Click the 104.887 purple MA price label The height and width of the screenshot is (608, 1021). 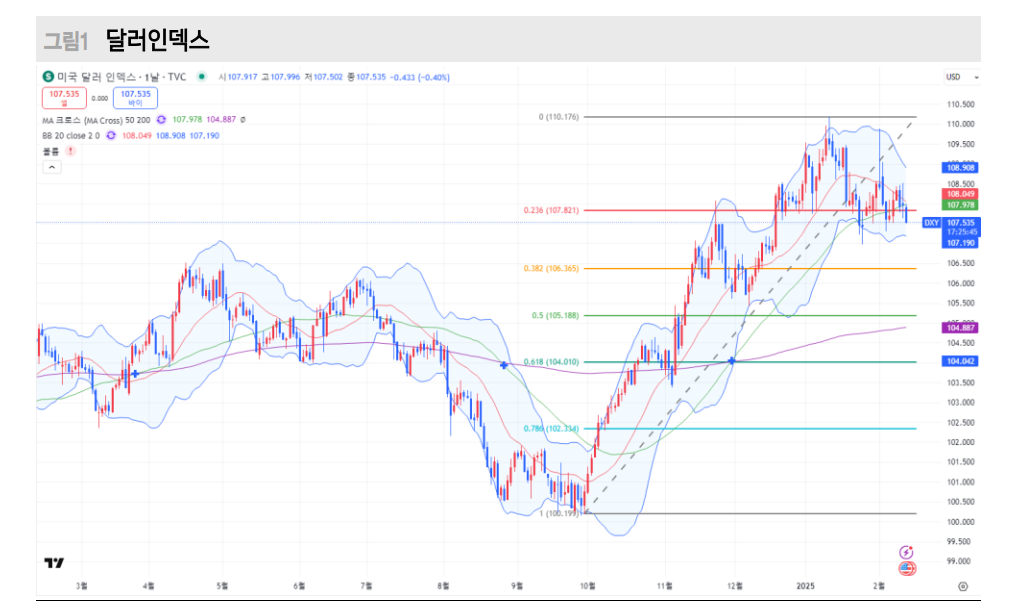(960, 328)
